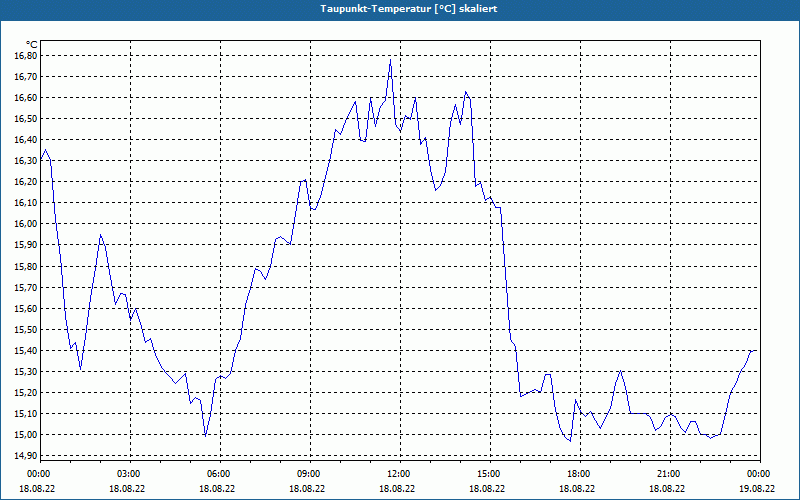This screenshot has width=800, height=500.
Task: Click the 16,10 y-axis label
Action: 27,203
